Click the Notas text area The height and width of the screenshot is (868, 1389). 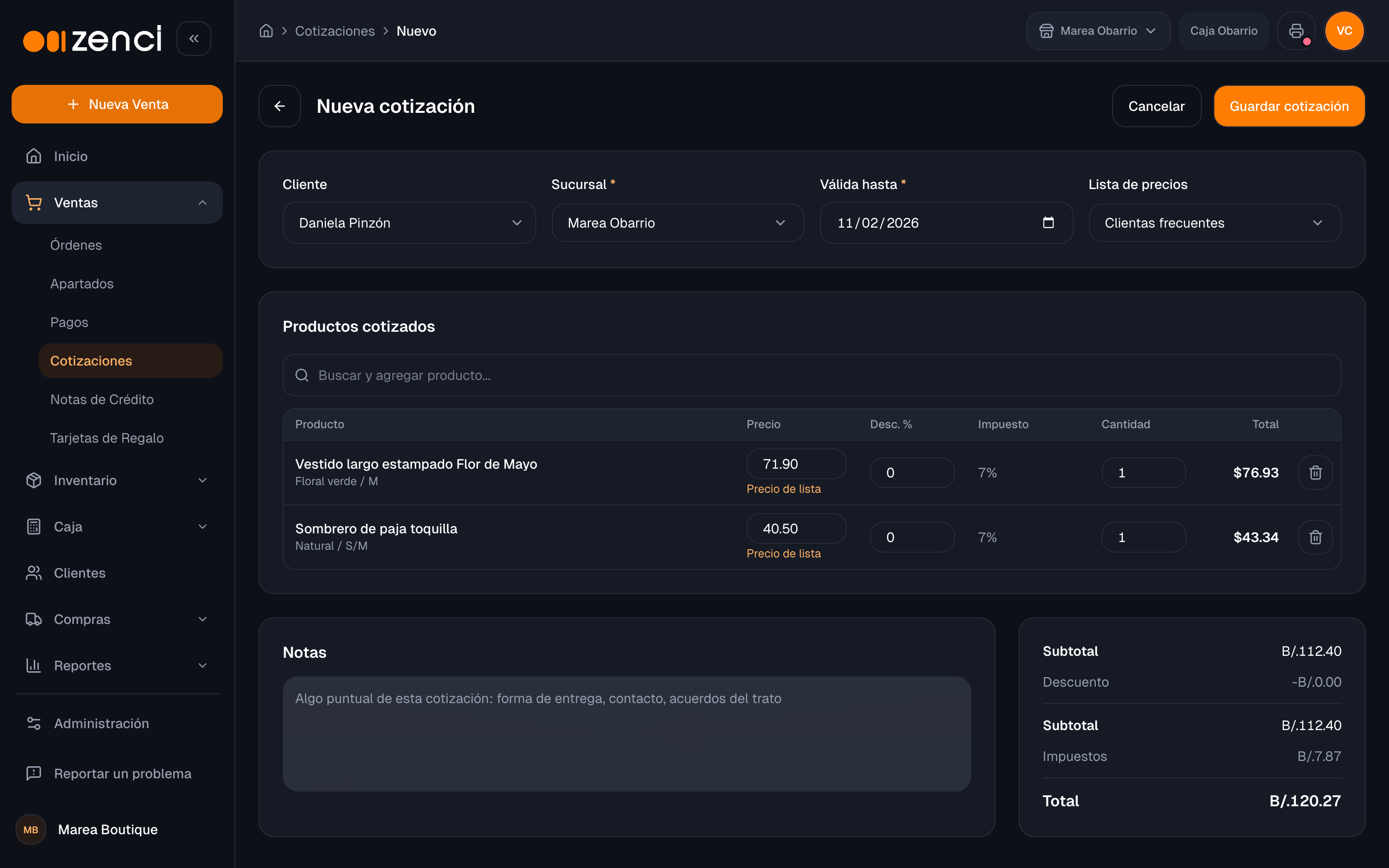tap(627, 733)
